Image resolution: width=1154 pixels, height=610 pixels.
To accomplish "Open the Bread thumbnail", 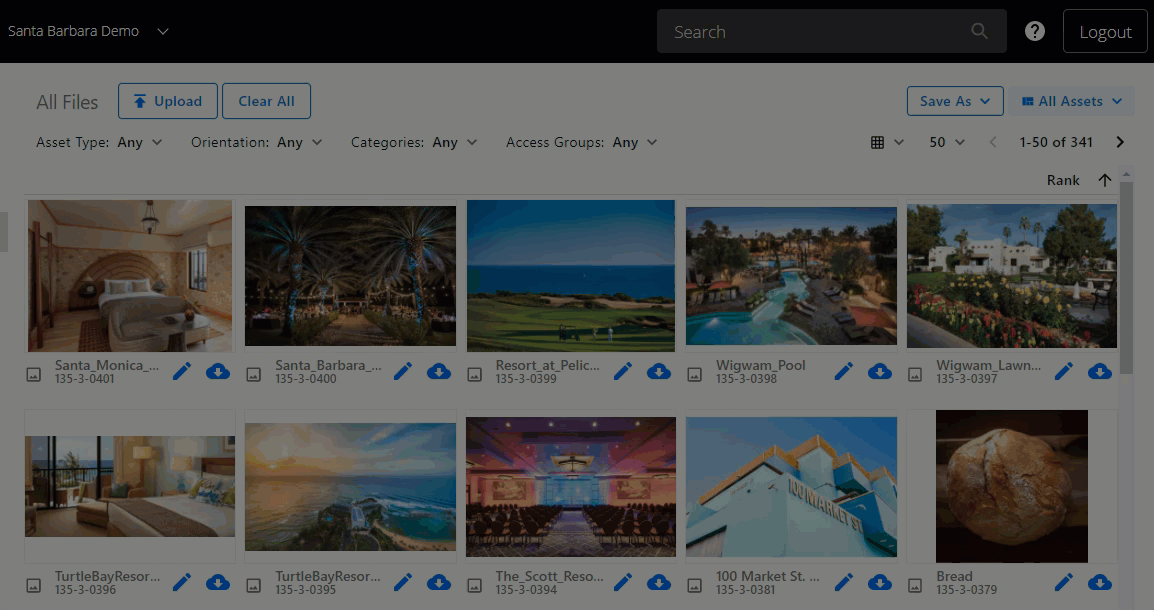I will pos(1011,486).
